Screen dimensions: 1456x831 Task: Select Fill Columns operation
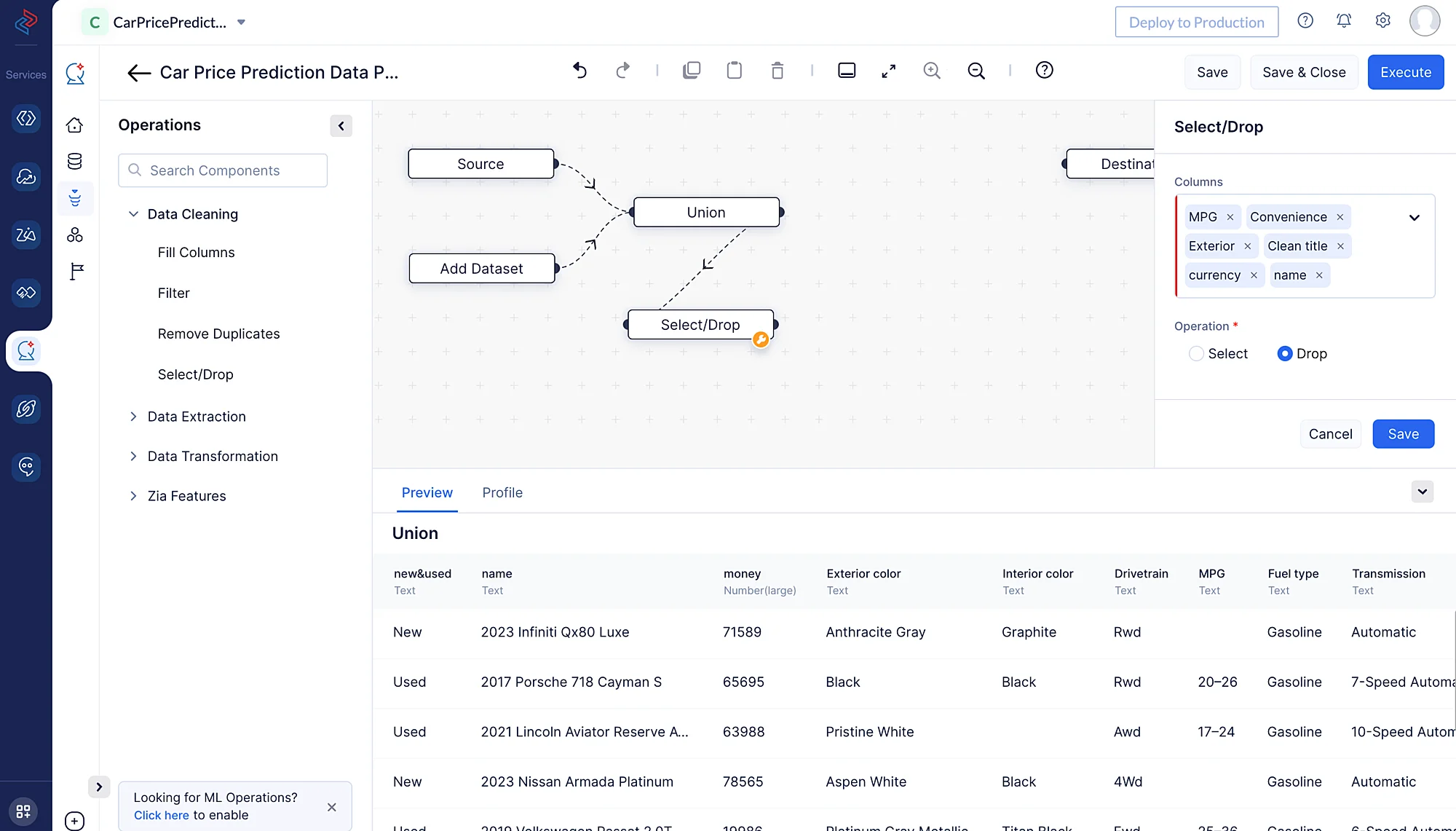(x=197, y=252)
